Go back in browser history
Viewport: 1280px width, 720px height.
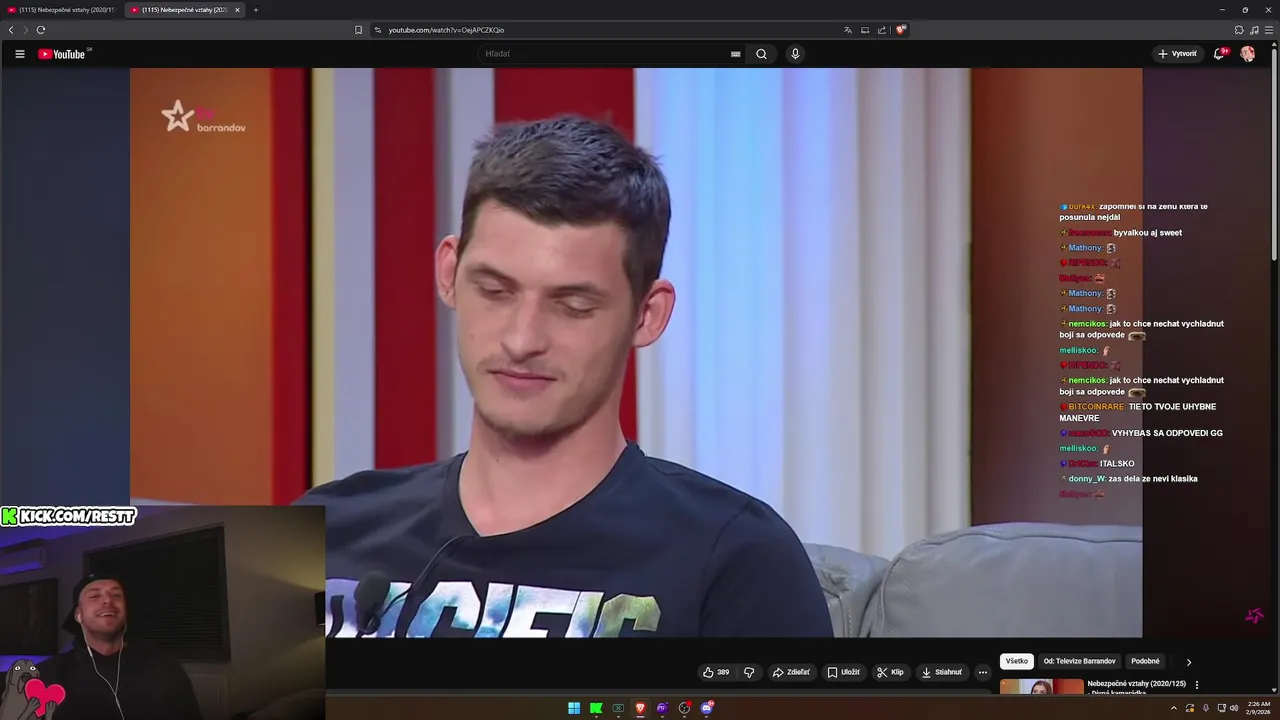(x=11, y=30)
